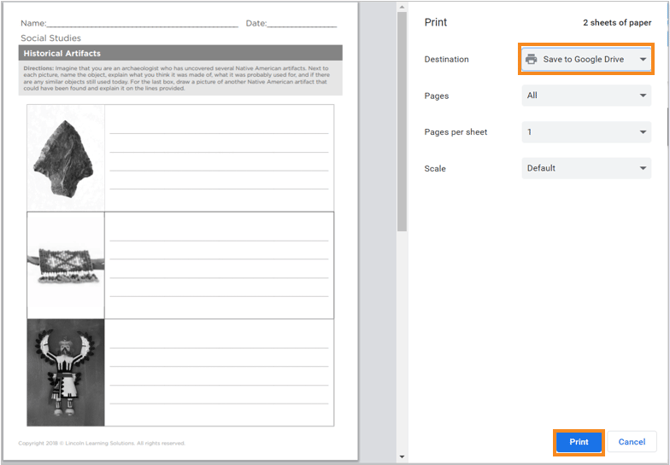Expand the Pages dropdown showing All

coord(586,96)
